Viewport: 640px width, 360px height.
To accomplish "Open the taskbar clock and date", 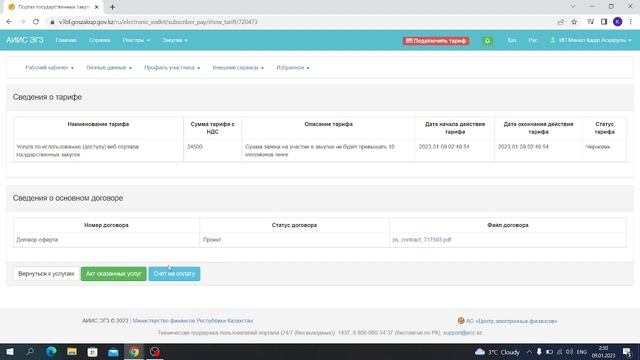I will [603, 352].
